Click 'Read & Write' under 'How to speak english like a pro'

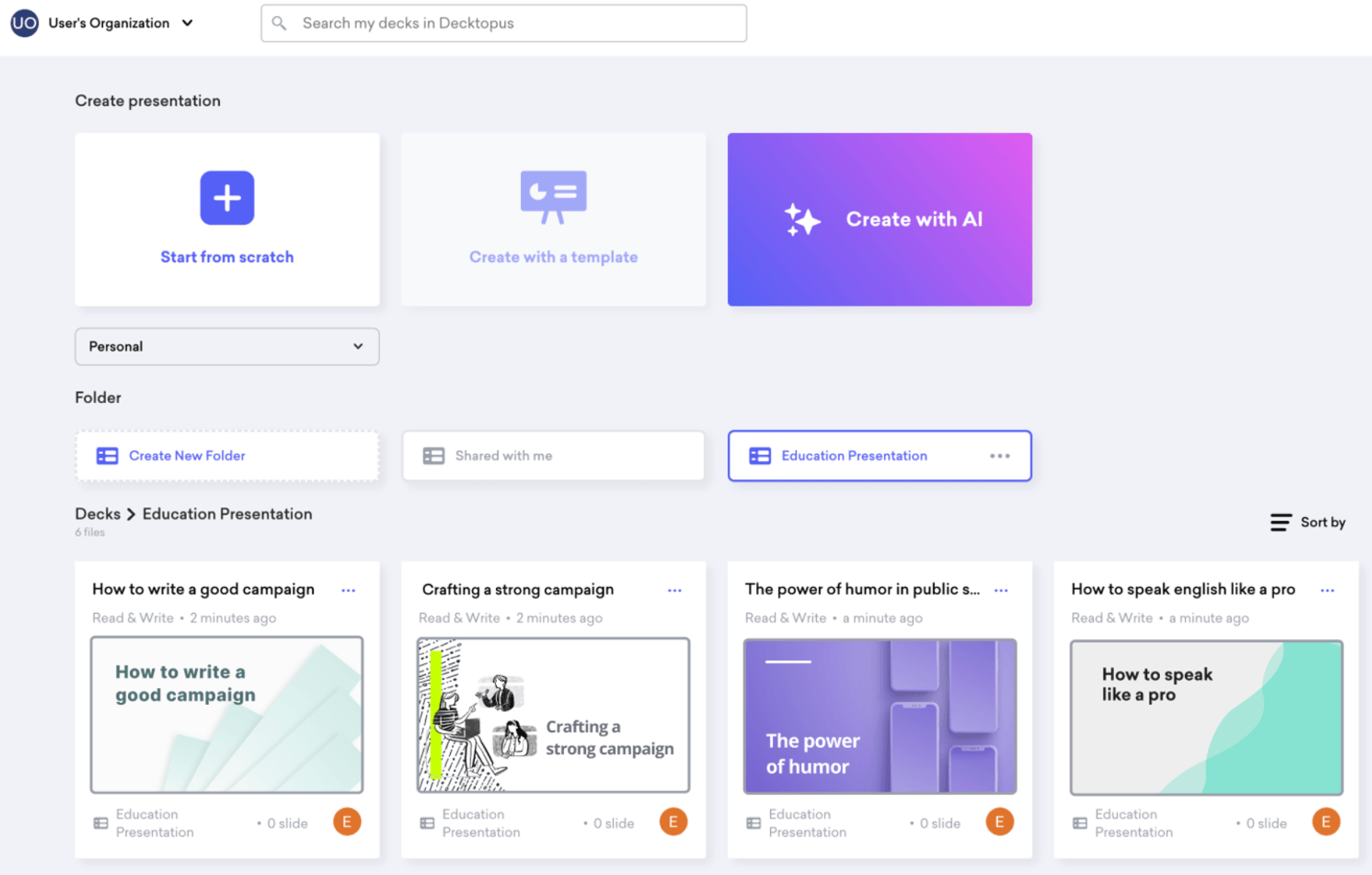tap(1112, 618)
